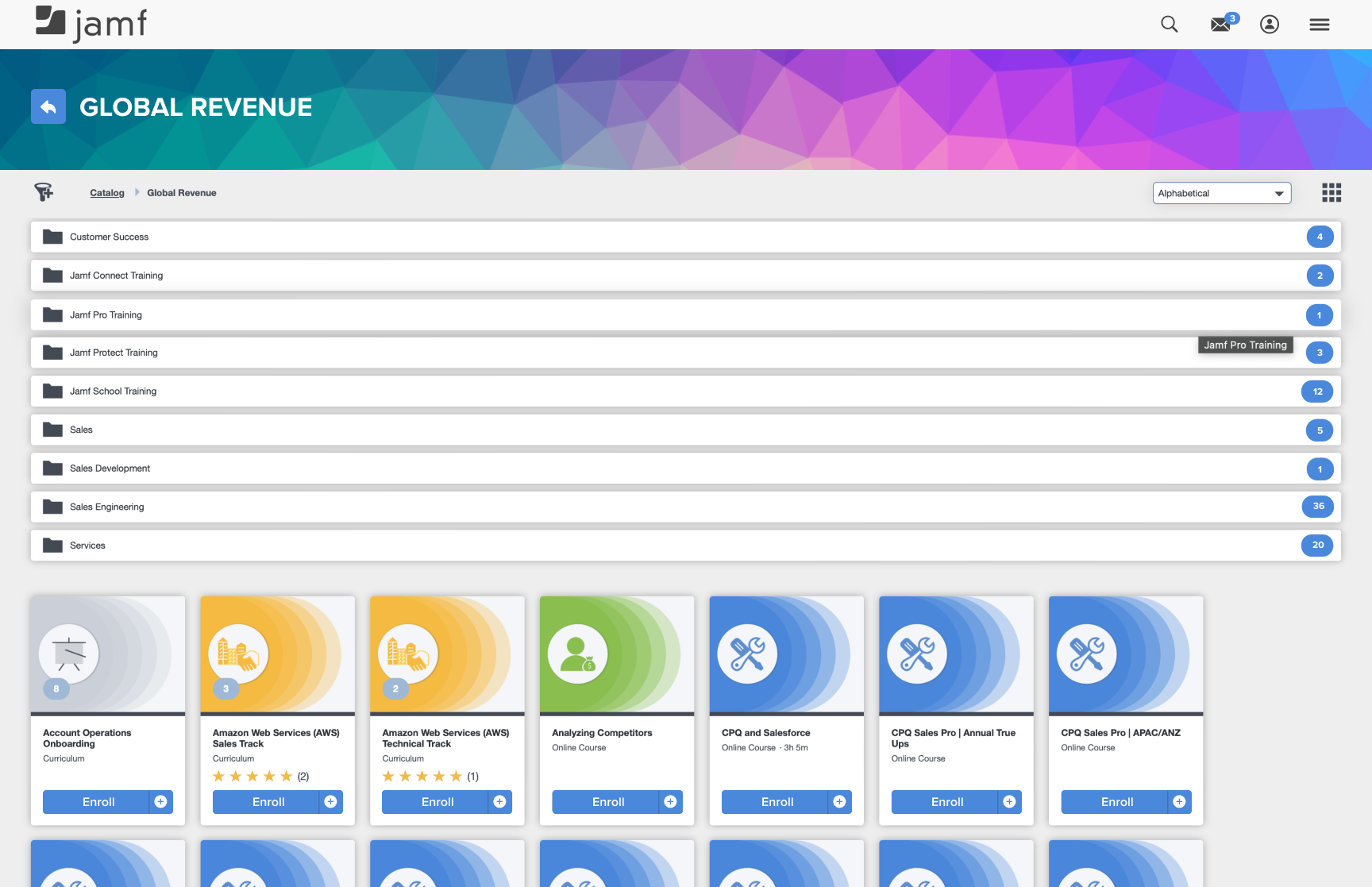1372x887 pixels.
Task: Click plus icon on CPQ Annual True Ups card
Action: click(x=1010, y=802)
